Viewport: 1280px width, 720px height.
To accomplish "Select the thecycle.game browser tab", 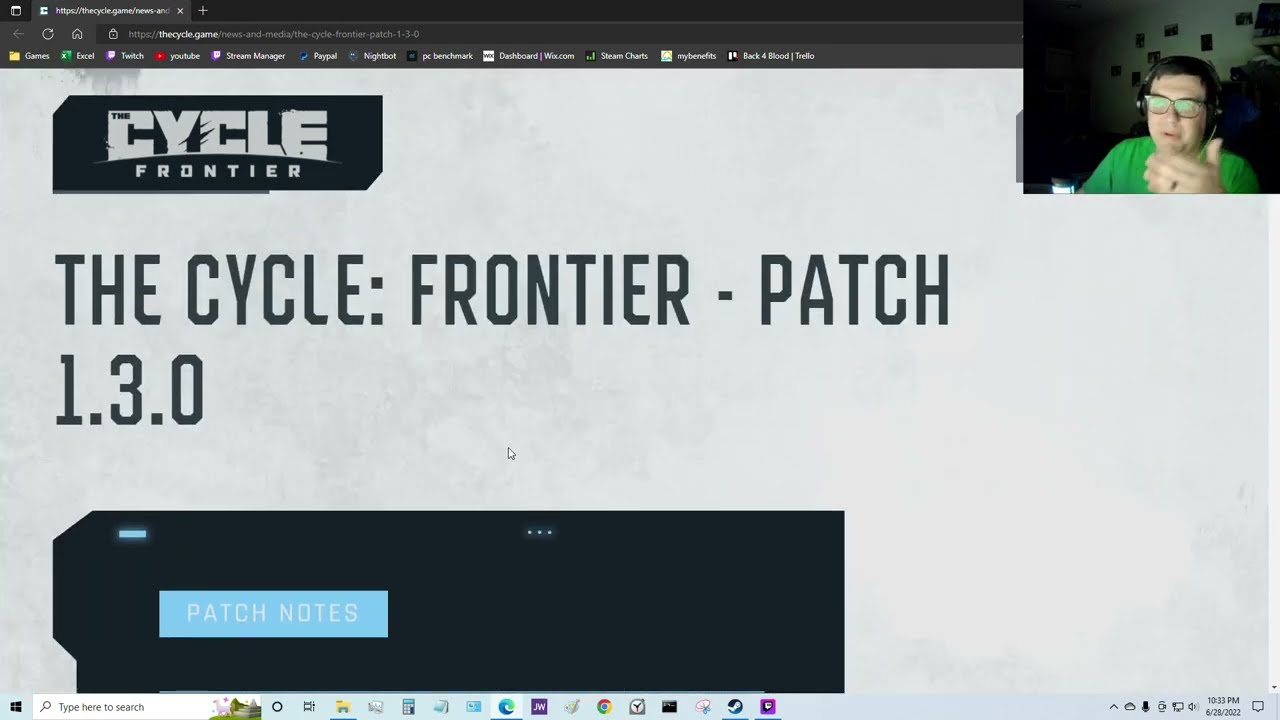I will (x=111, y=11).
